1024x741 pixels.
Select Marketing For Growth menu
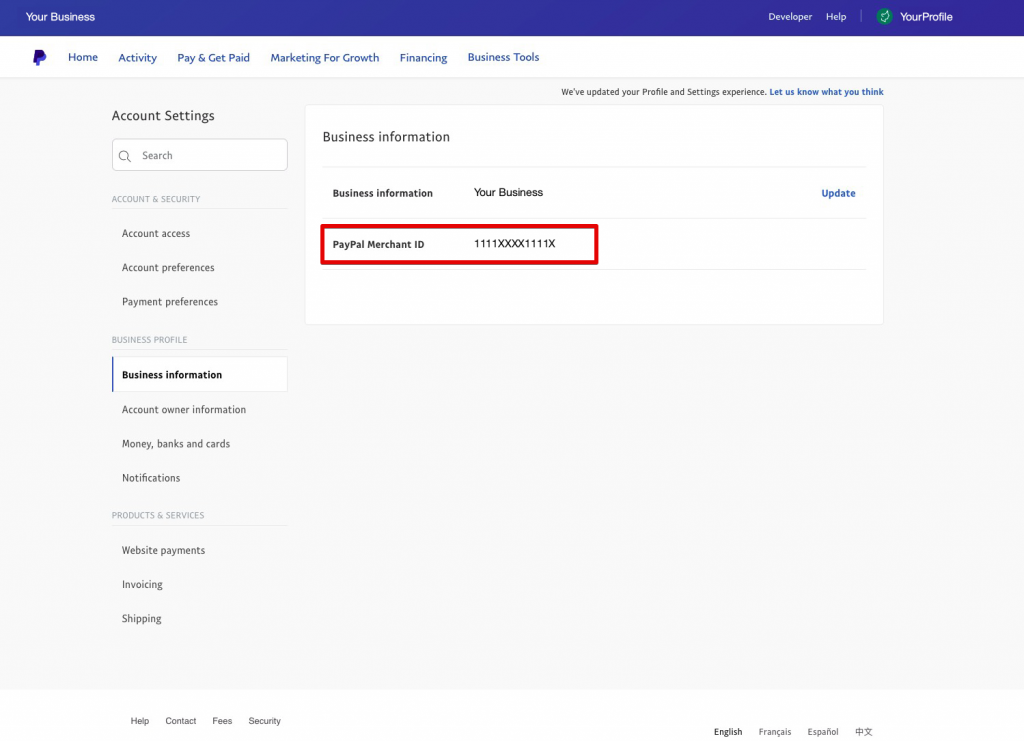324,58
